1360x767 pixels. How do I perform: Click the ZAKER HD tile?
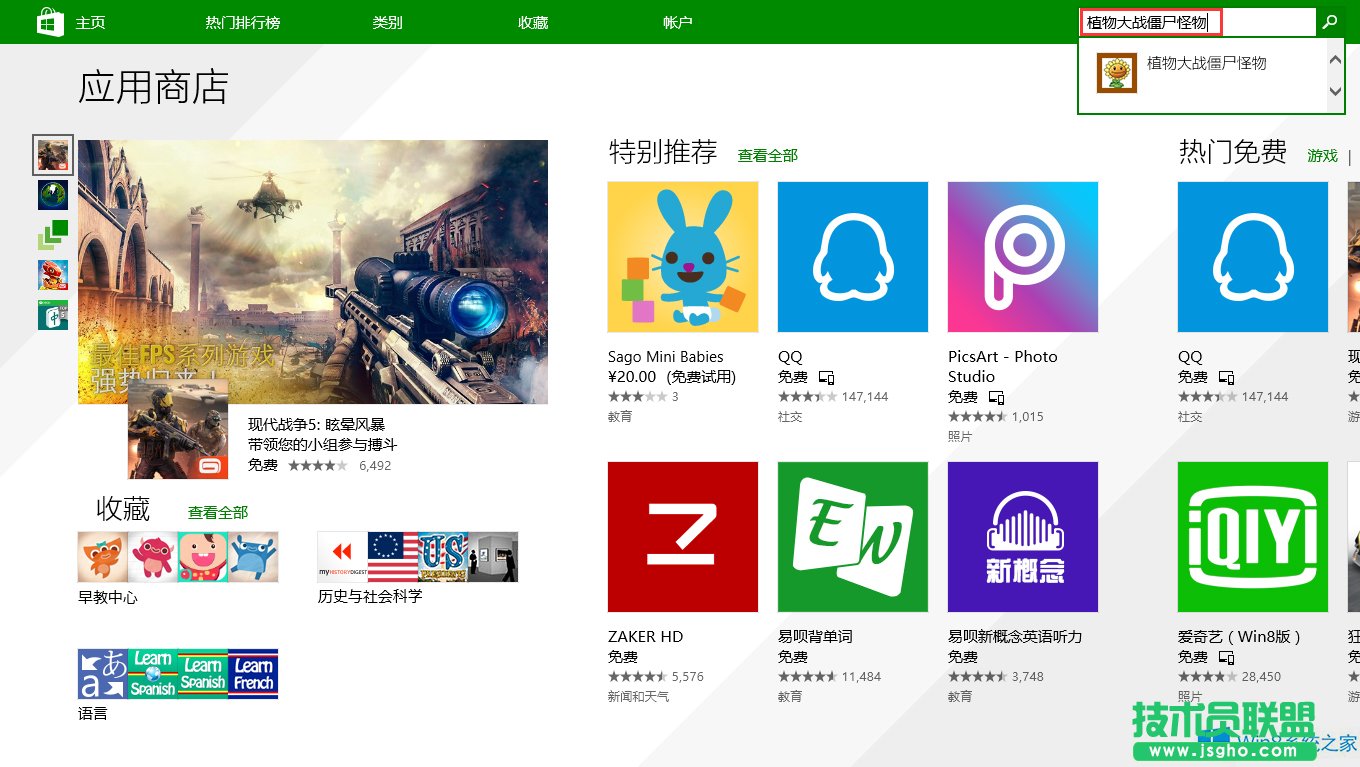click(x=682, y=536)
